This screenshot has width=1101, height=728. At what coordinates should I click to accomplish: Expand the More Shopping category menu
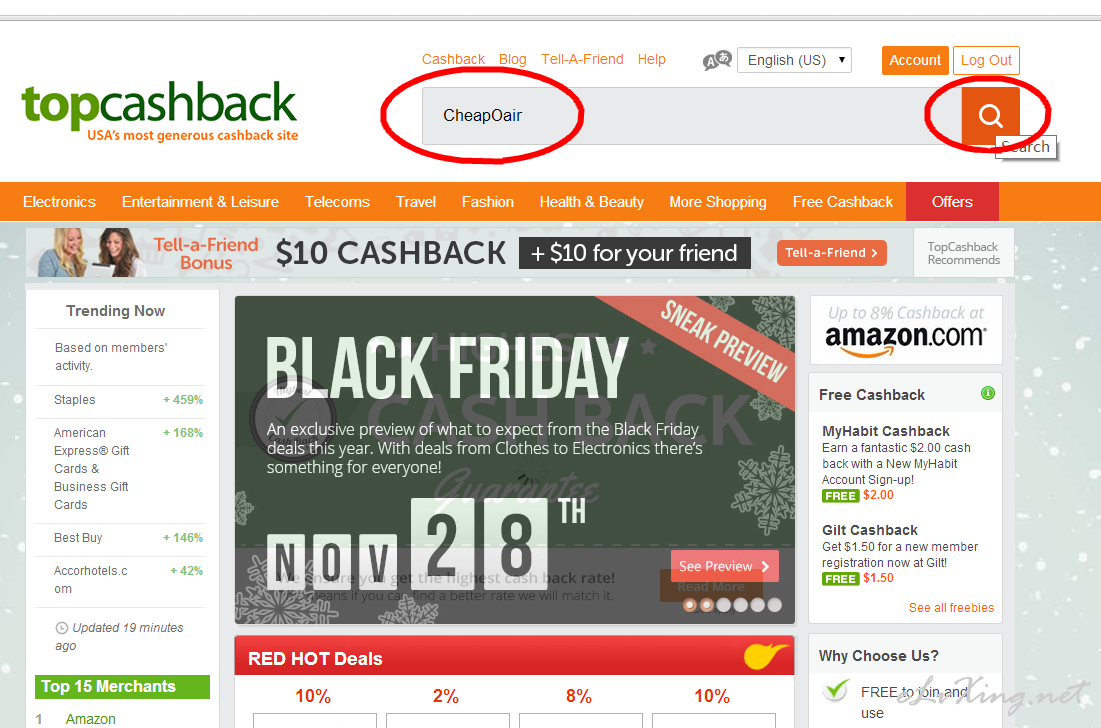718,202
